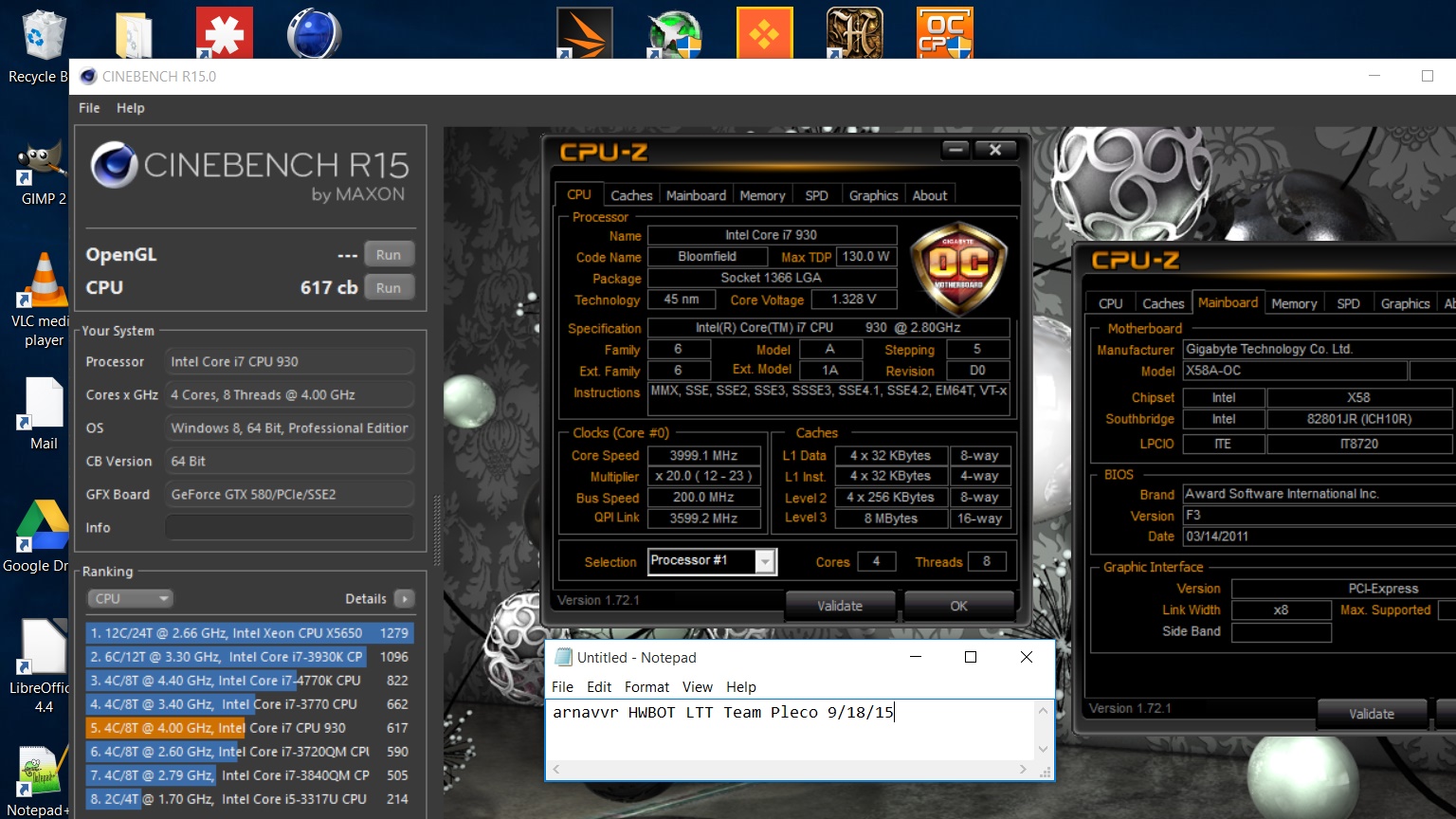Click Validate in the front CPU-Z window
This screenshot has width=1456, height=819.
point(840,606)
